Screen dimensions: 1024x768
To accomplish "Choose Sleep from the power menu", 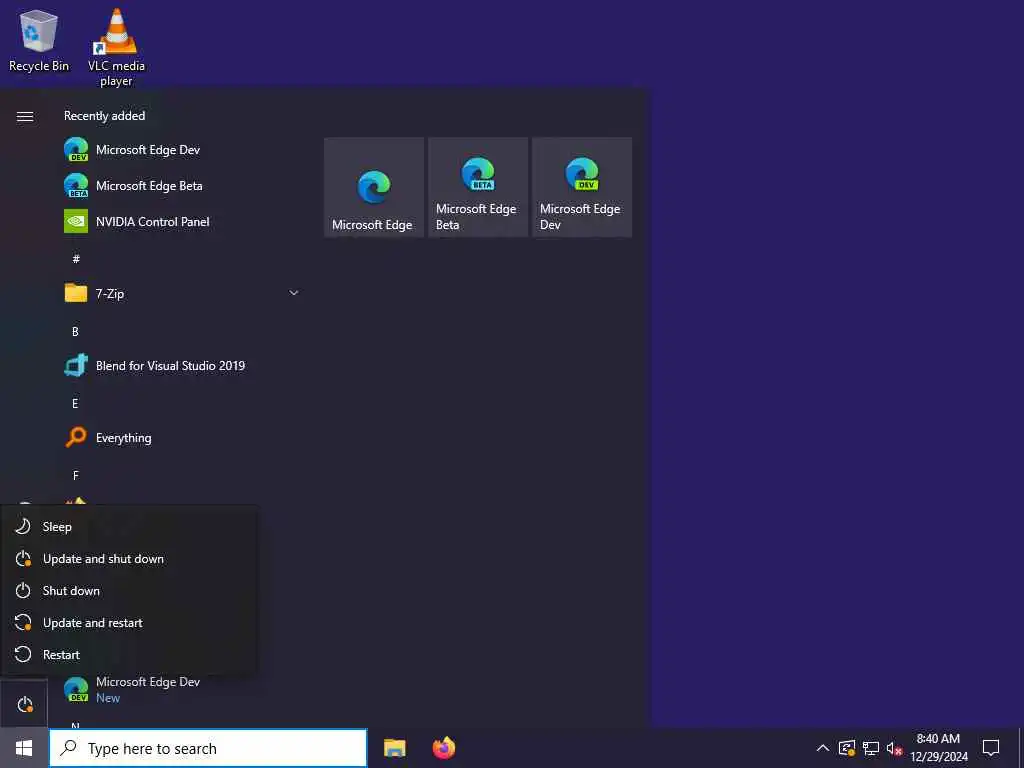I will [x=129, y=526].
